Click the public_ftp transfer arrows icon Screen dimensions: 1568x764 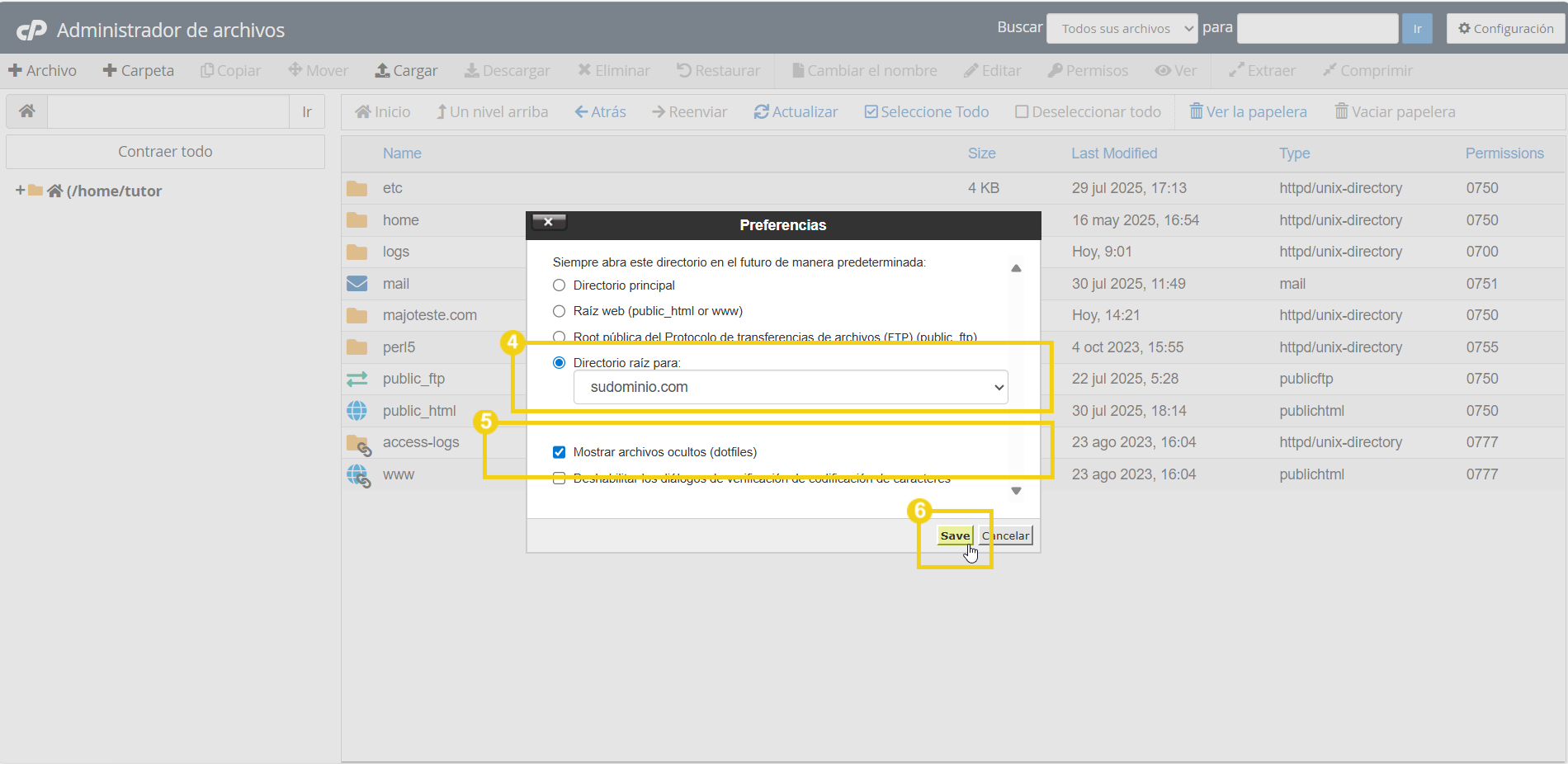(357, 379)
